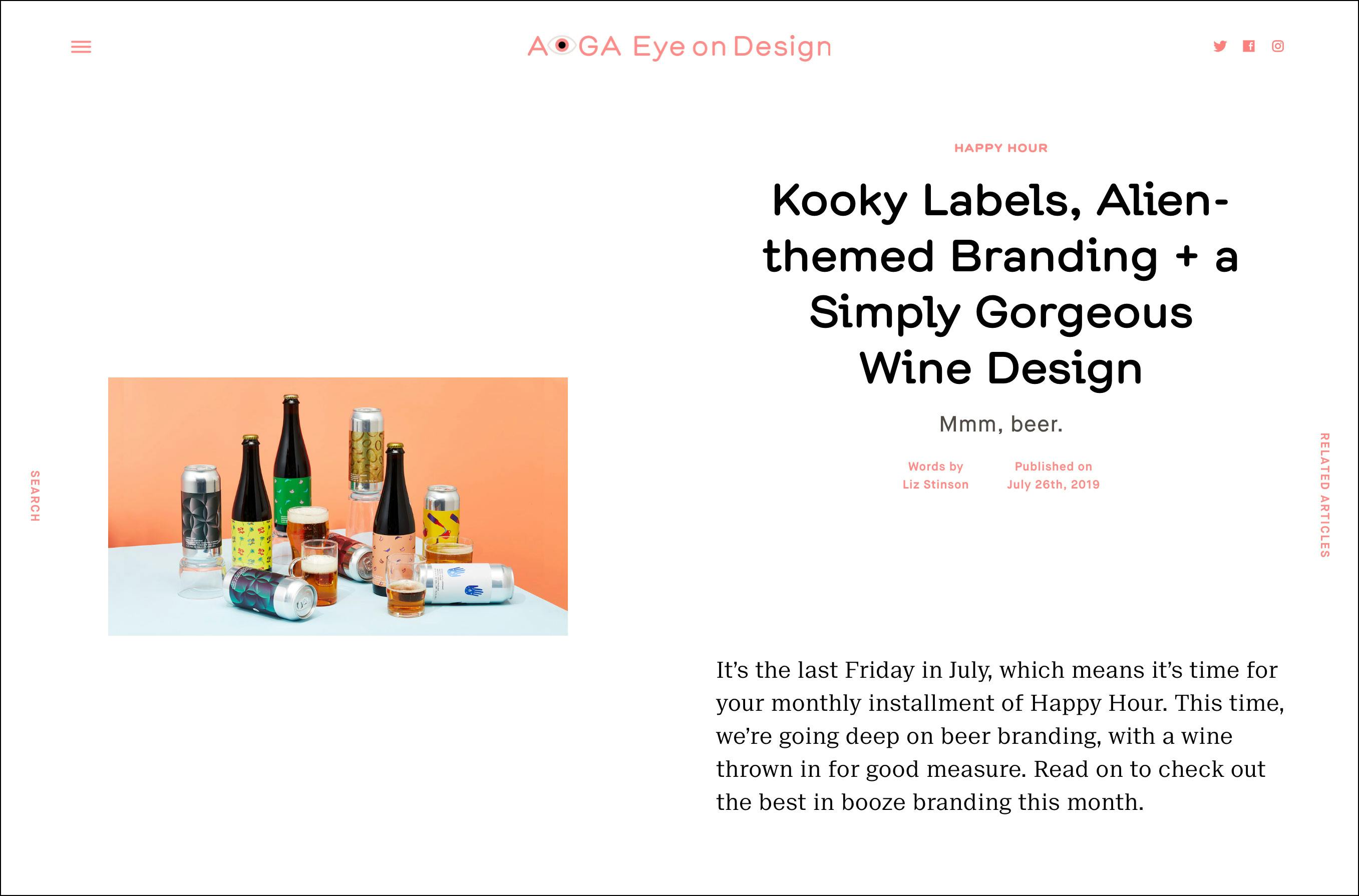This screenshot has height=896, width=1359.
Task: Click the 'Mmm, beer.' subtitle
Action: point(1000,424)
